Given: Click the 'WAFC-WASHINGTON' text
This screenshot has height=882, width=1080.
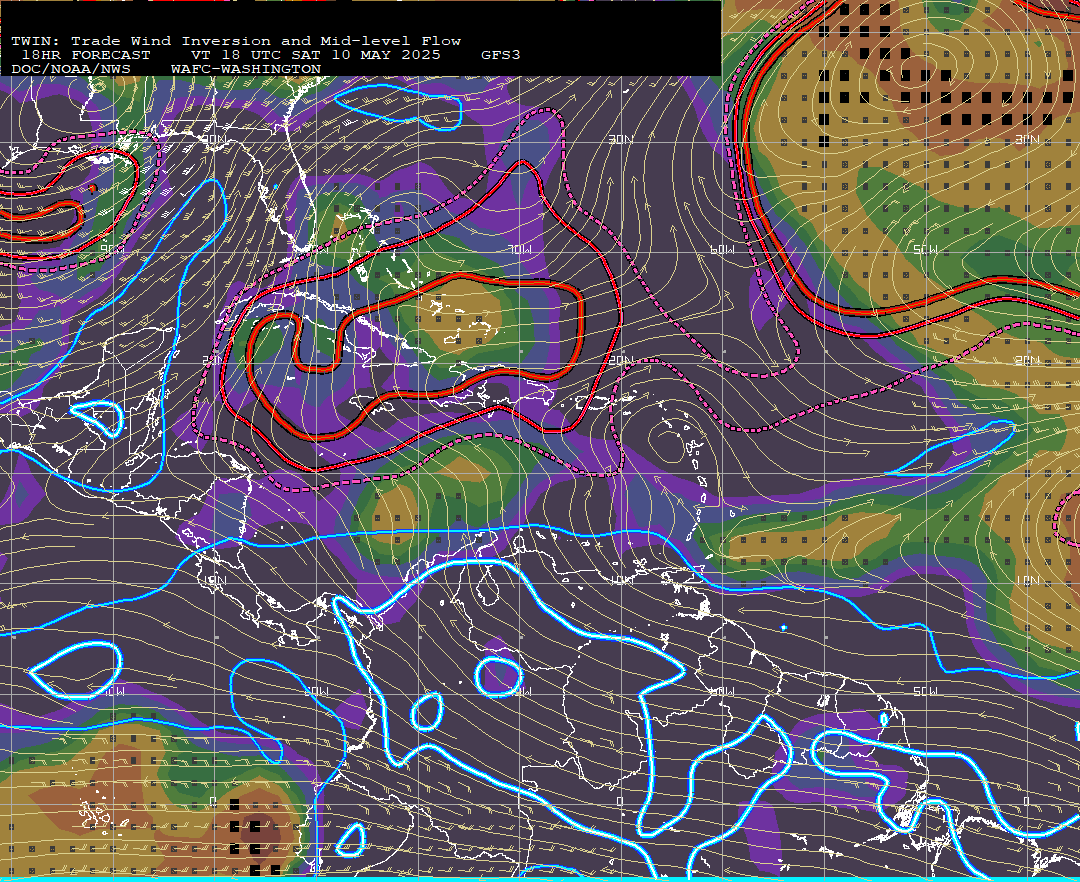Looking at the screenshot, I should [246, 70].
